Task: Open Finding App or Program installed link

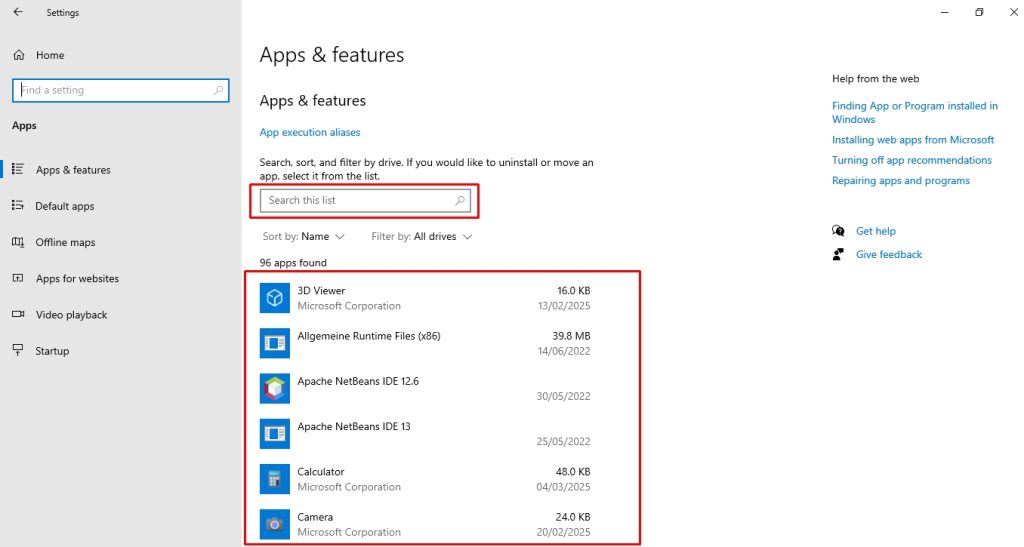Action: [914, 112]
